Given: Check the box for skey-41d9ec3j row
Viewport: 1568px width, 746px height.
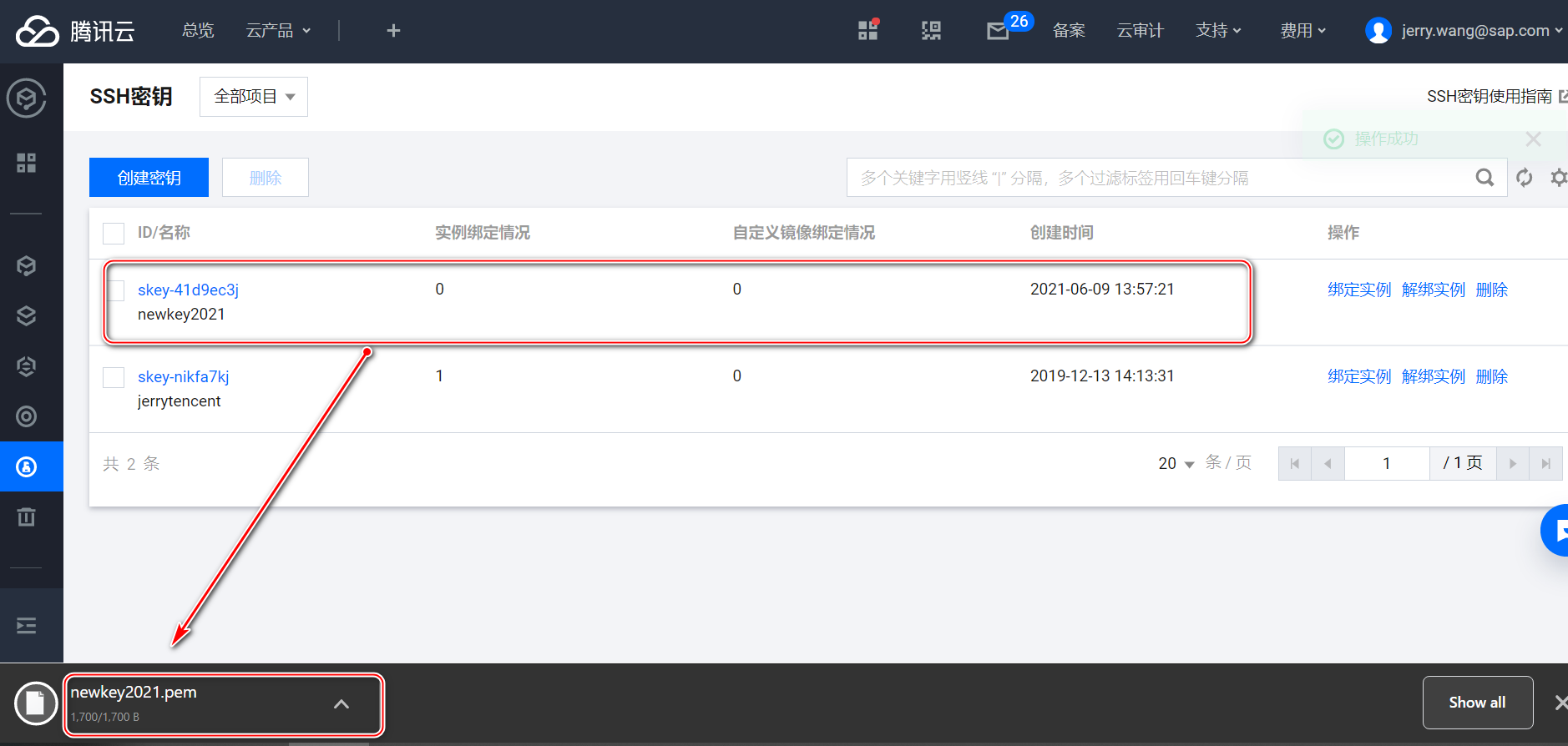Looking at the screenshot, I should click(115, 290).
